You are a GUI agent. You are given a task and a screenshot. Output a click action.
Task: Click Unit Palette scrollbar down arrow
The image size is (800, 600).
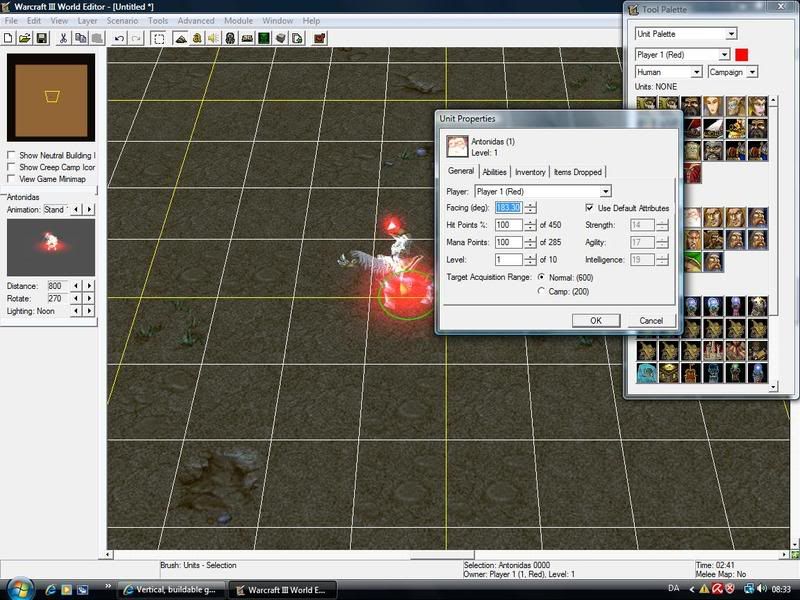(773, 387)
